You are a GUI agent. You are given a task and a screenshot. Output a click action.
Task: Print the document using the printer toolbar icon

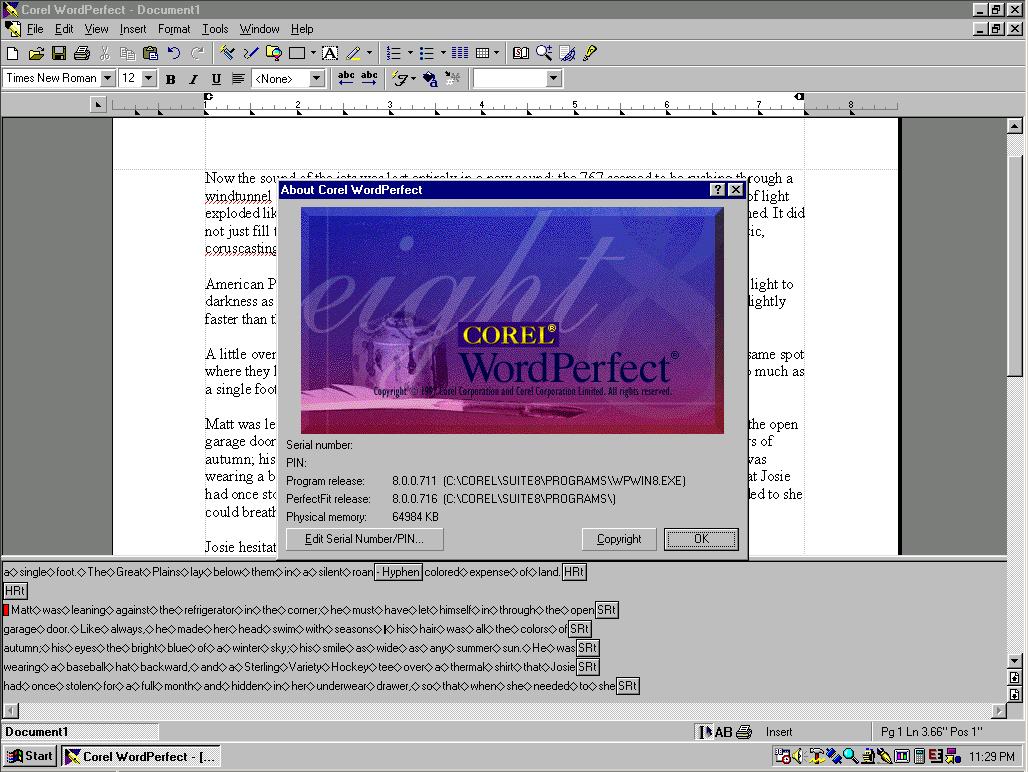[82, 53]
